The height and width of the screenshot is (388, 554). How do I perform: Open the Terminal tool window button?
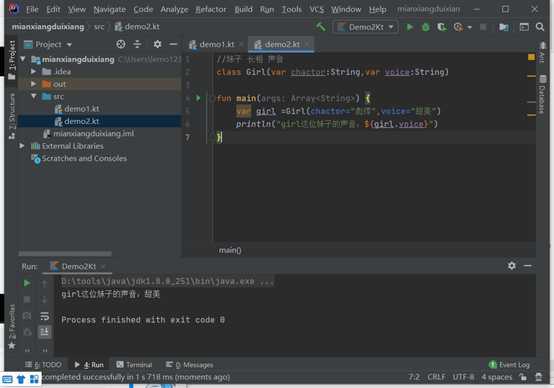click(x=134, y=365)
